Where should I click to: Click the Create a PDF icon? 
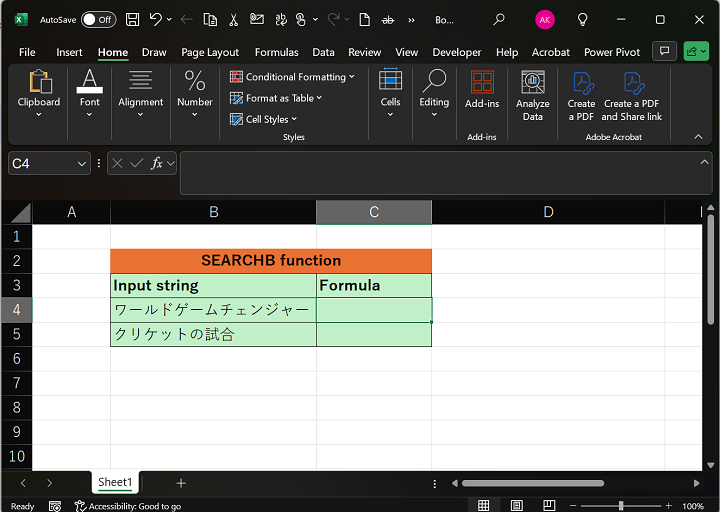pos(581,96)
